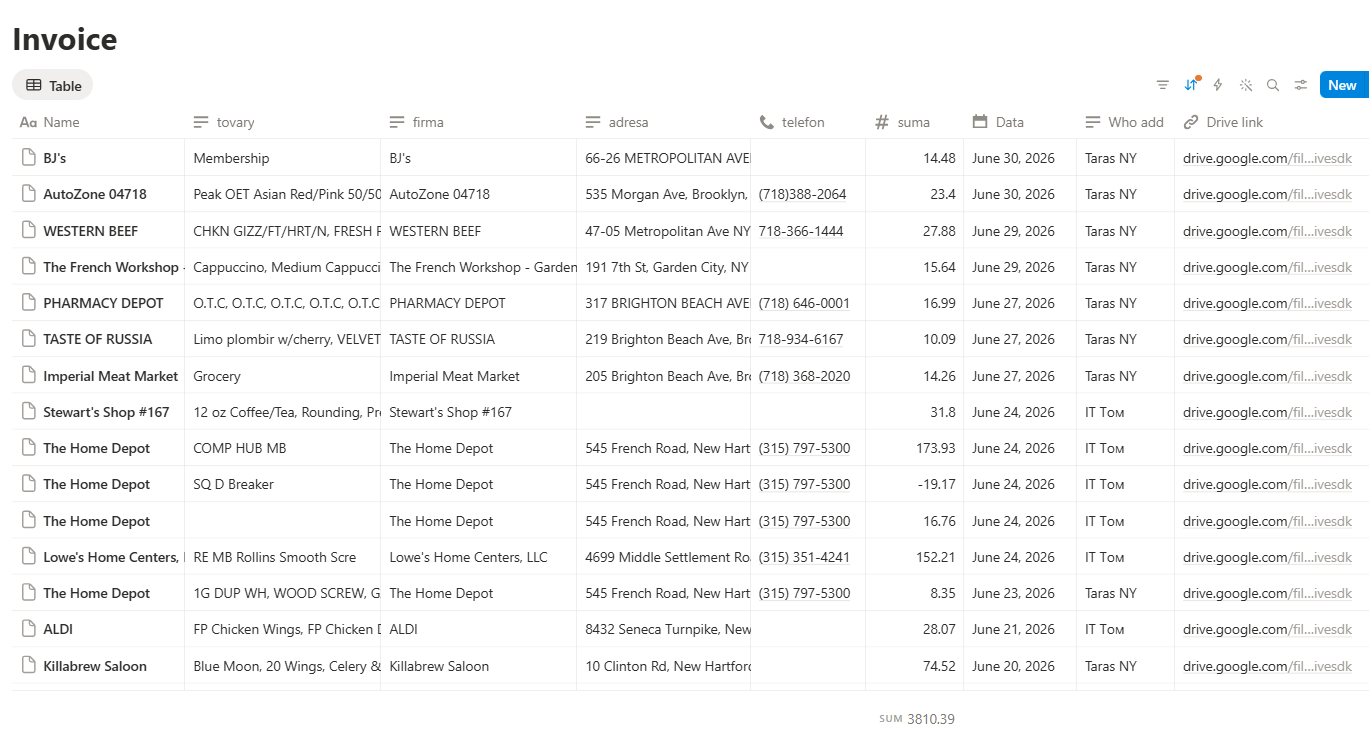
Task: Select the suma value -19.17
Action: coord(914,484)
